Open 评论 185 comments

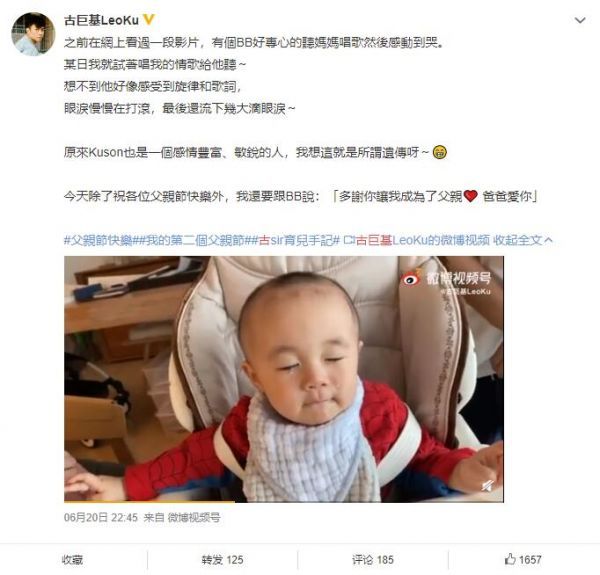[x=373, y=560]
